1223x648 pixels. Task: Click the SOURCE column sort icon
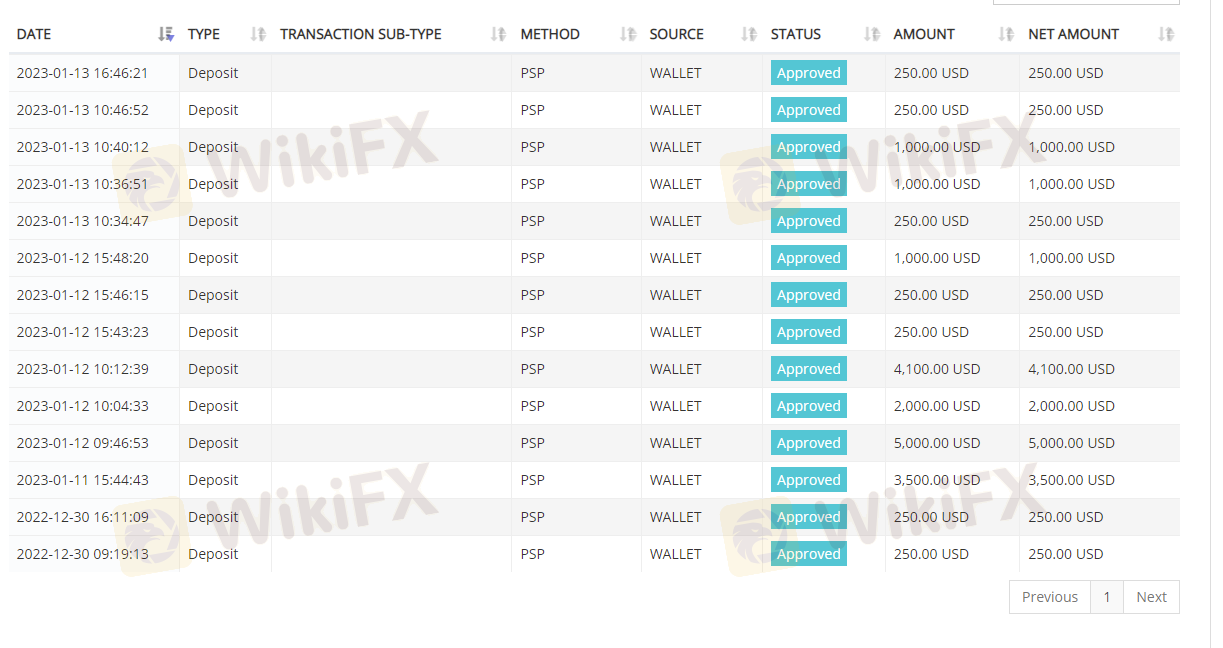[749, 34]
